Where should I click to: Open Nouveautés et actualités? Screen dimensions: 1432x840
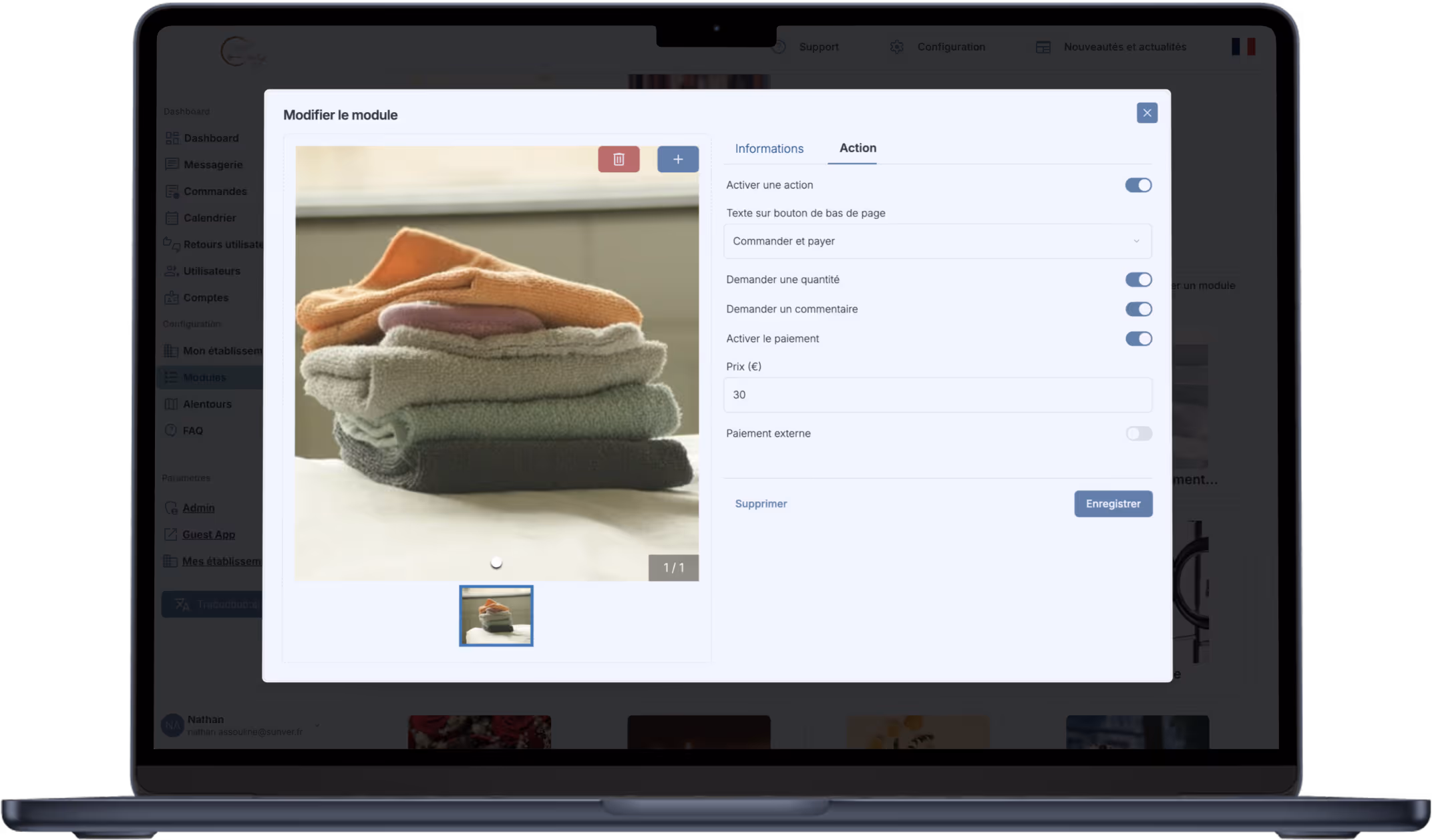pyautogui.click(x=1125, y=47)
